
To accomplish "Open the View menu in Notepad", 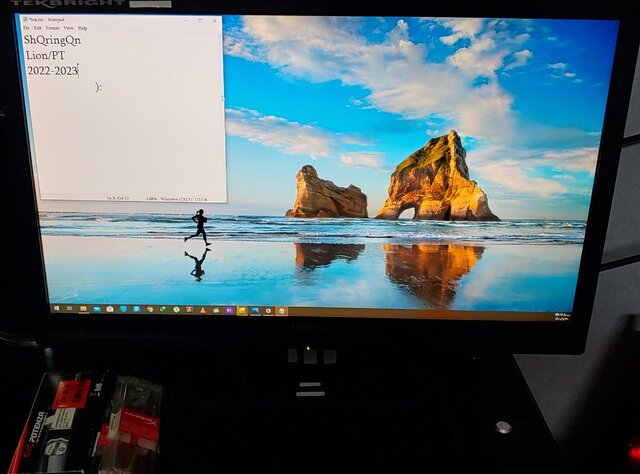I will (x=69, y=28).
